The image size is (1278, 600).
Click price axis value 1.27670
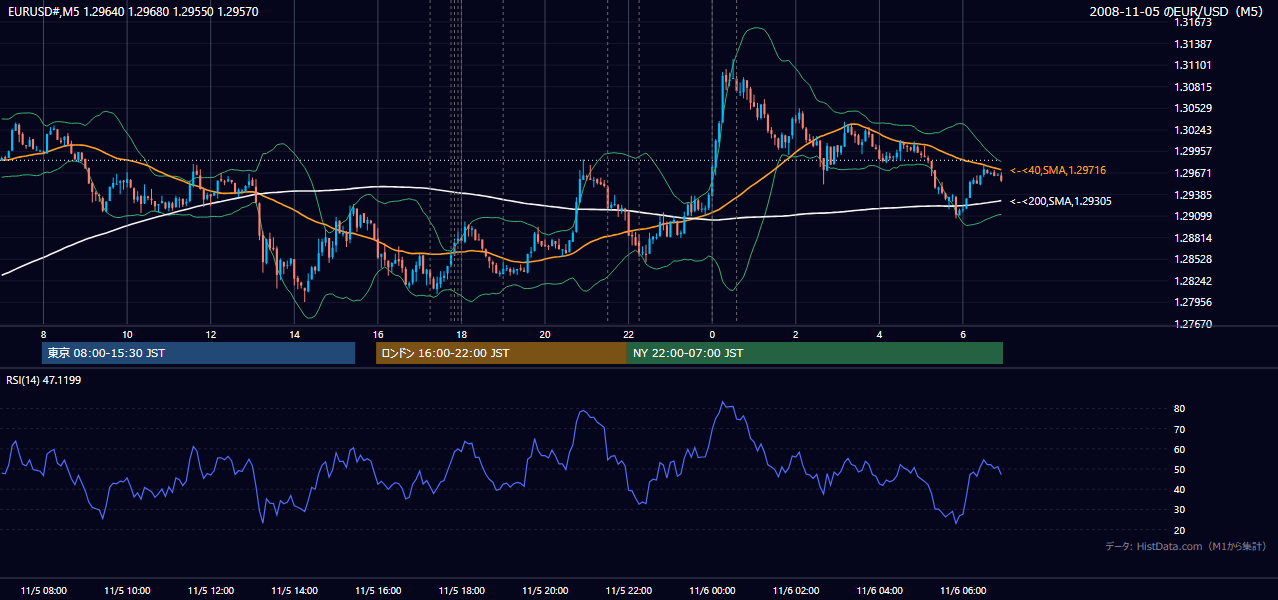point(1195,324)
